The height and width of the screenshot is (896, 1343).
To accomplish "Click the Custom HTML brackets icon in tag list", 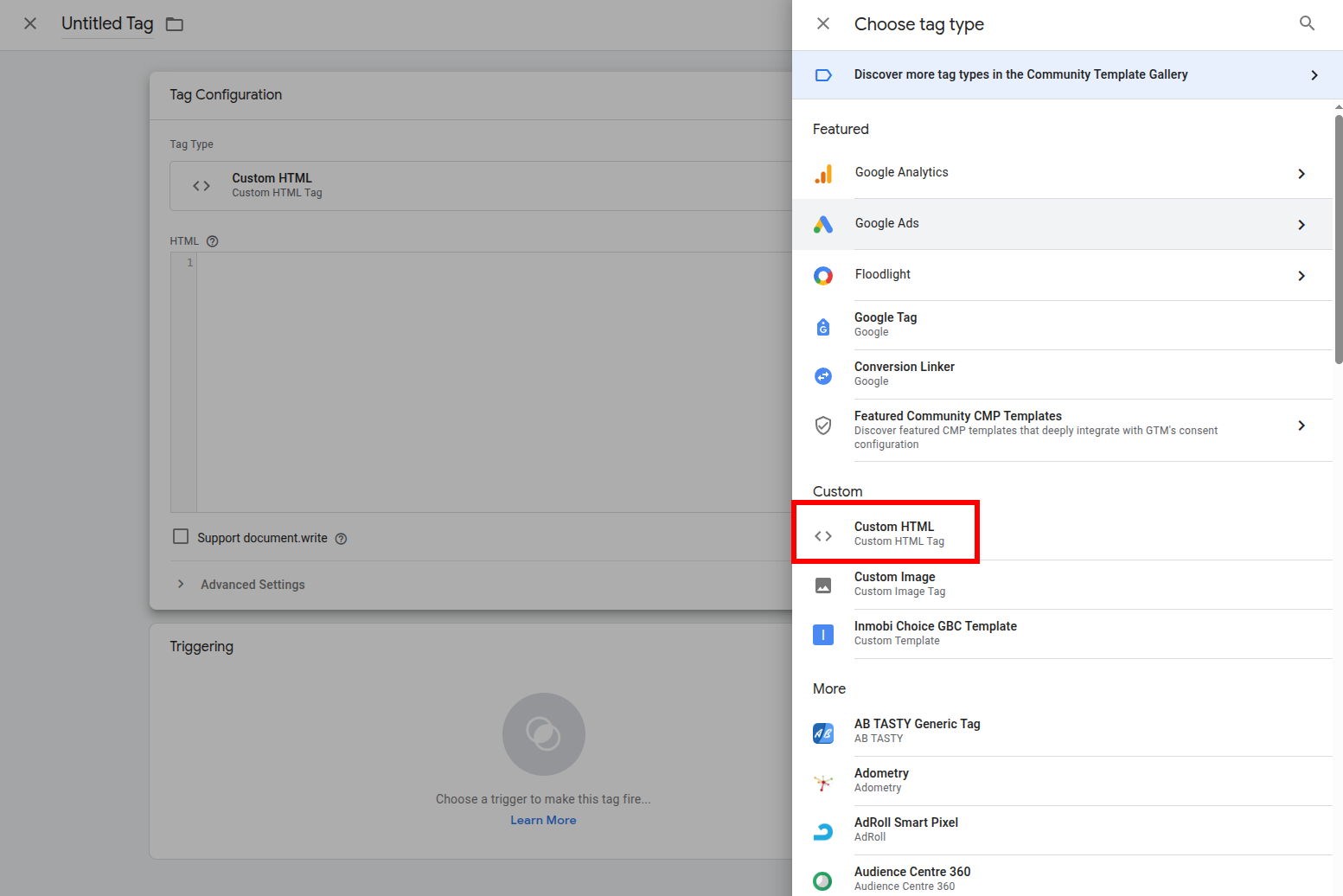I will [x=823, y=536].
